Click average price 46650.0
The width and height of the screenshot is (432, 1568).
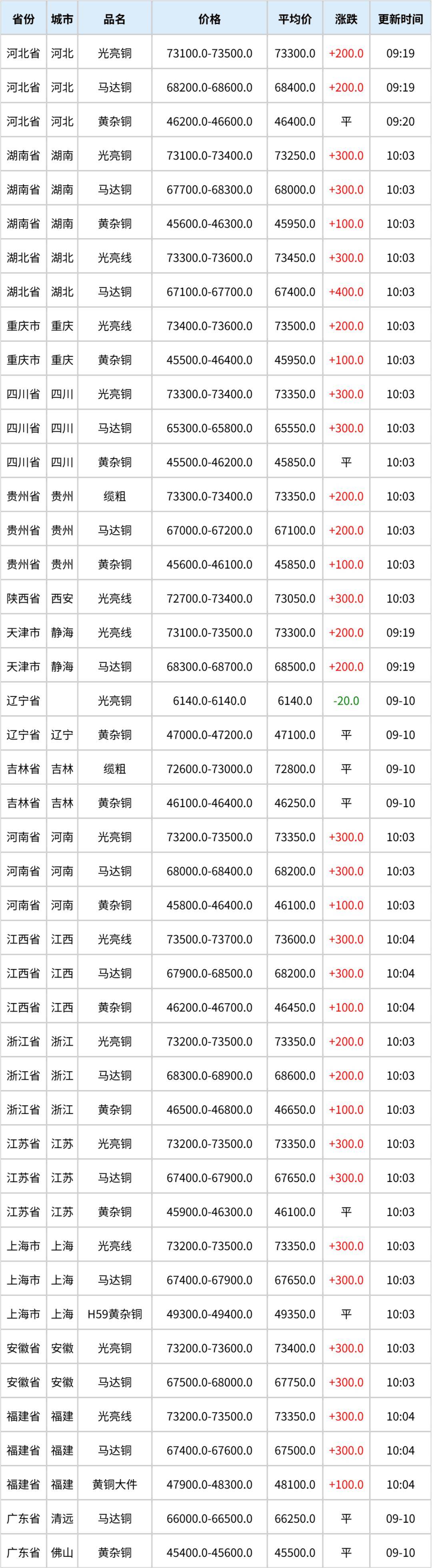coord(295,1110)
